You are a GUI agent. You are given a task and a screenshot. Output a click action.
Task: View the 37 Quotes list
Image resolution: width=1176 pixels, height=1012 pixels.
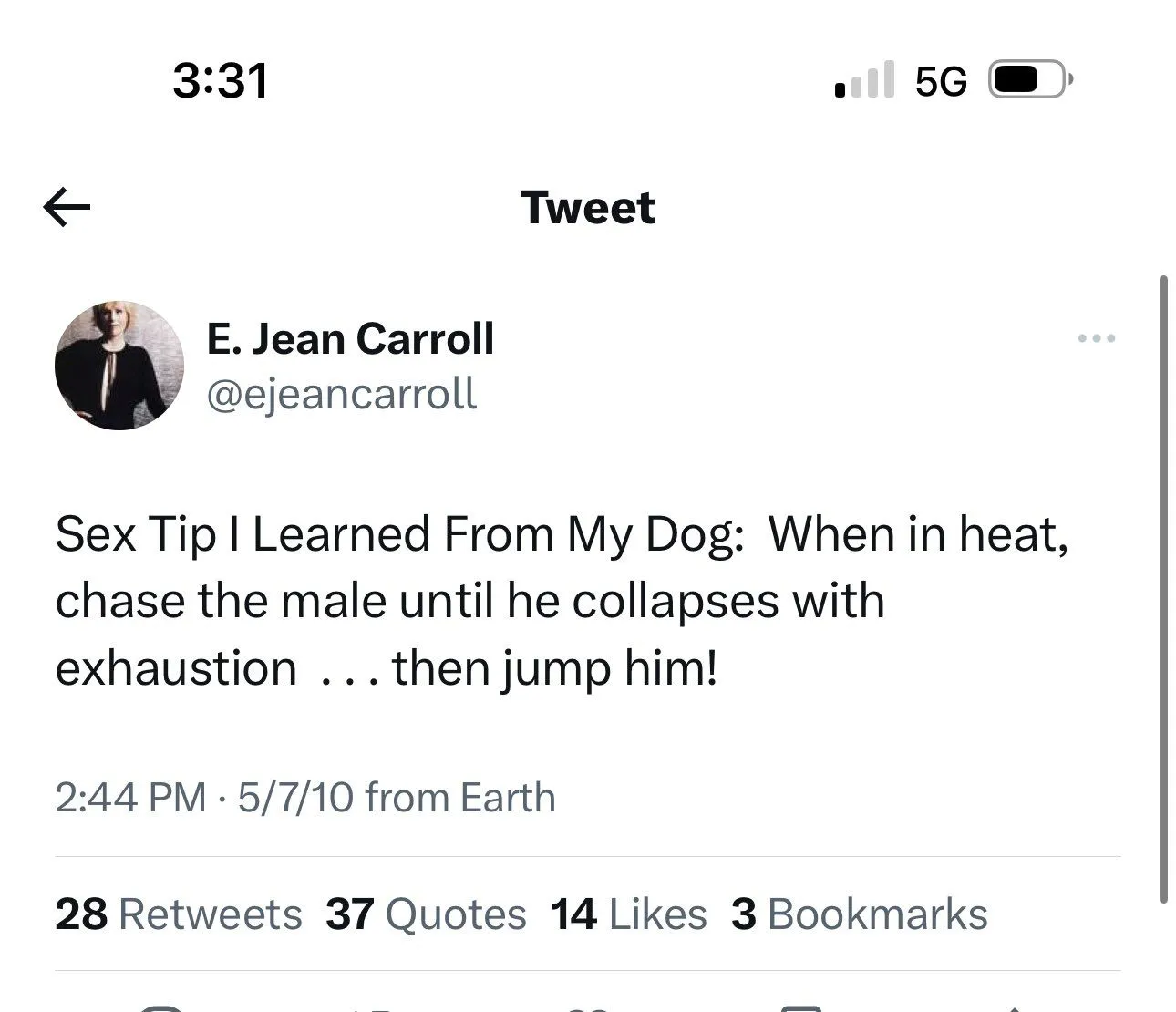426,914
